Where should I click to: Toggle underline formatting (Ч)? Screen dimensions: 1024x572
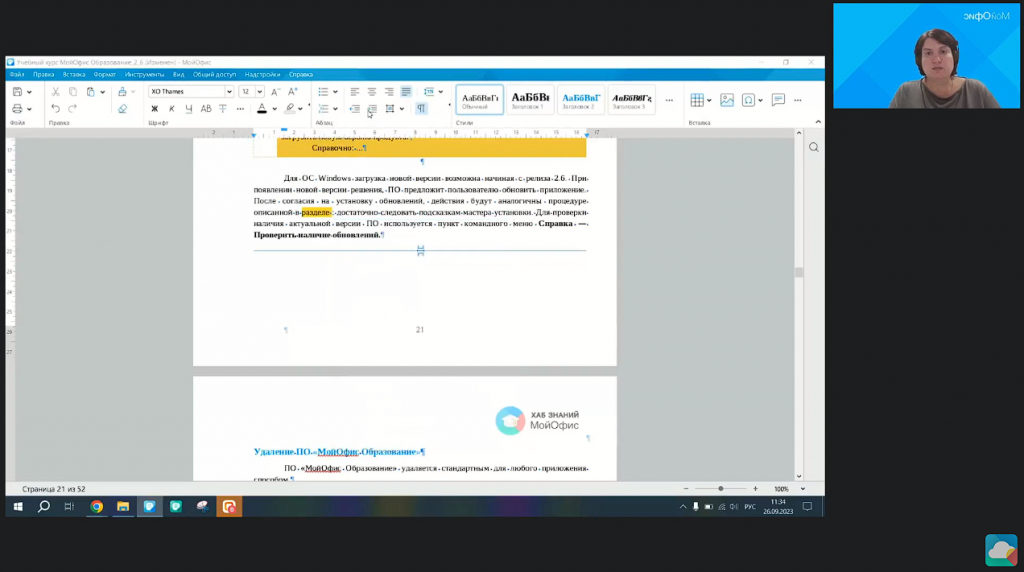tap(189, 109)
